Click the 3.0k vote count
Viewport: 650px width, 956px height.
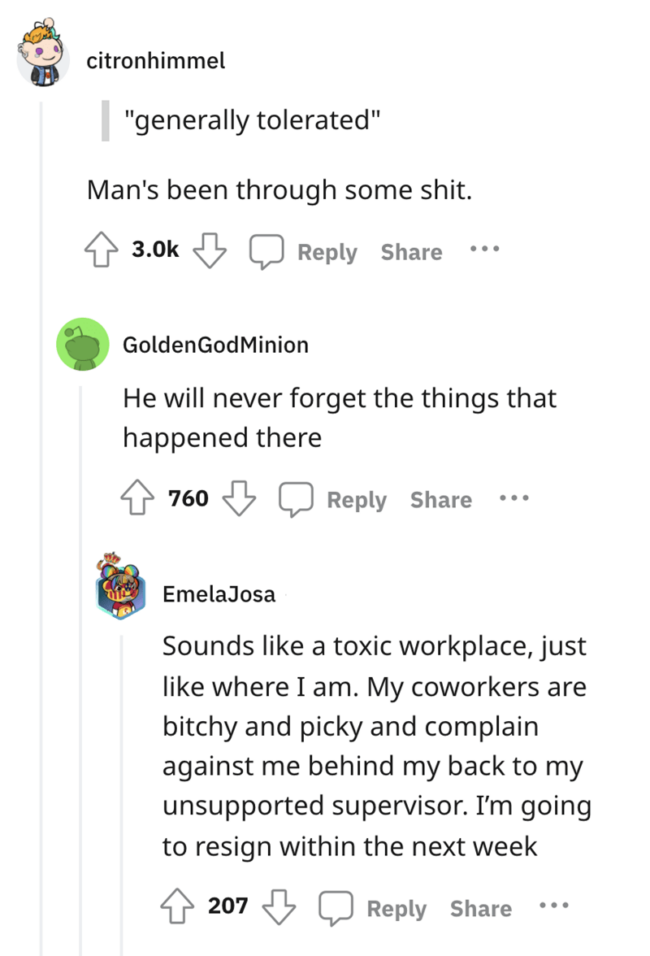point(154,248)
